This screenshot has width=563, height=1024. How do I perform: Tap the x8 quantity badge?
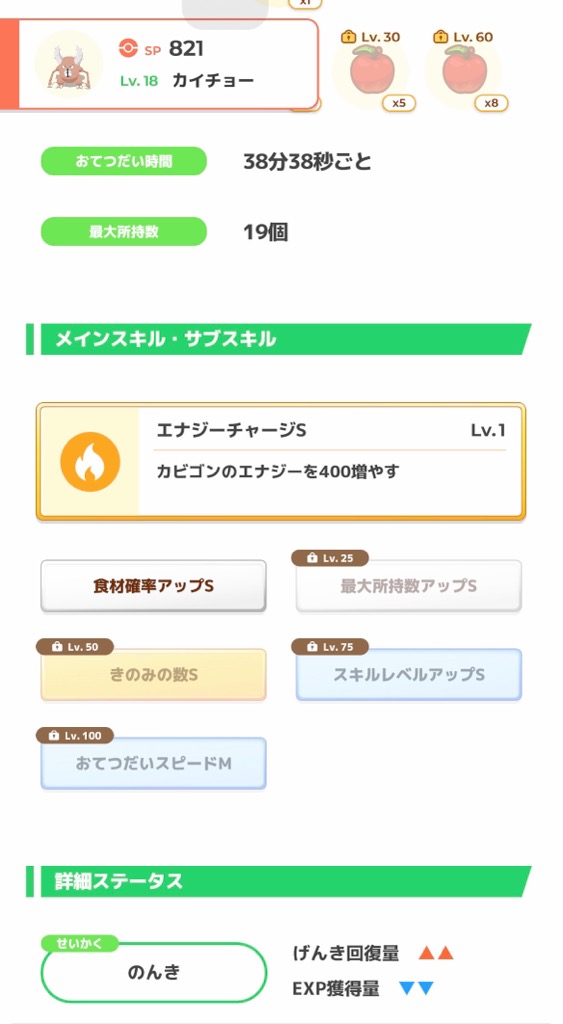(491, 103)
